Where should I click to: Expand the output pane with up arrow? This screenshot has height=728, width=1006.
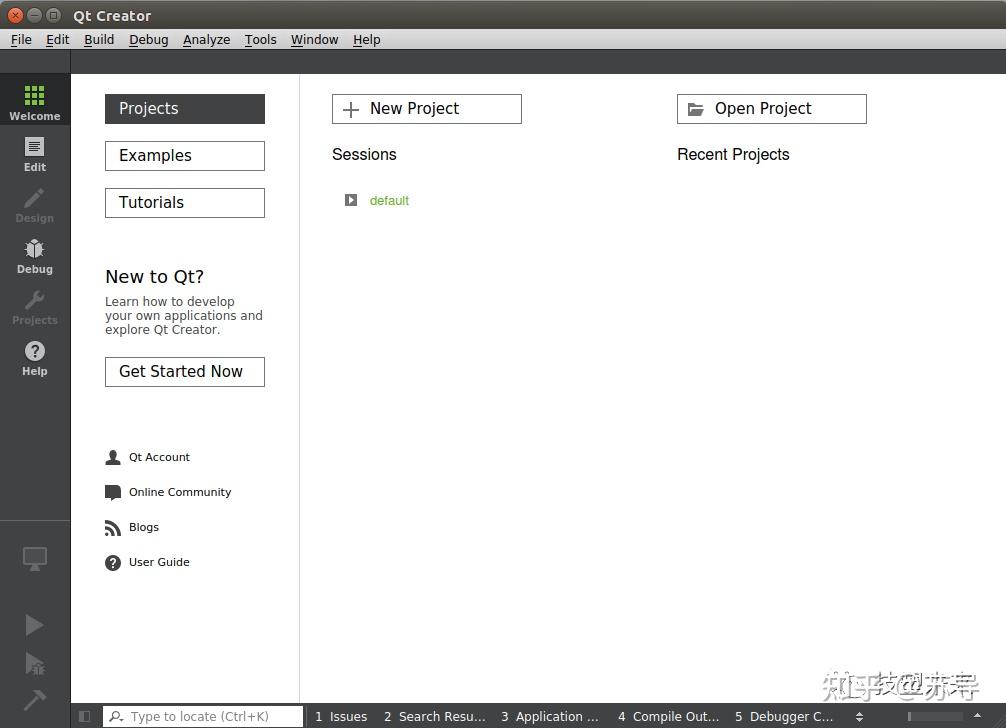click(x=977, y=716)
